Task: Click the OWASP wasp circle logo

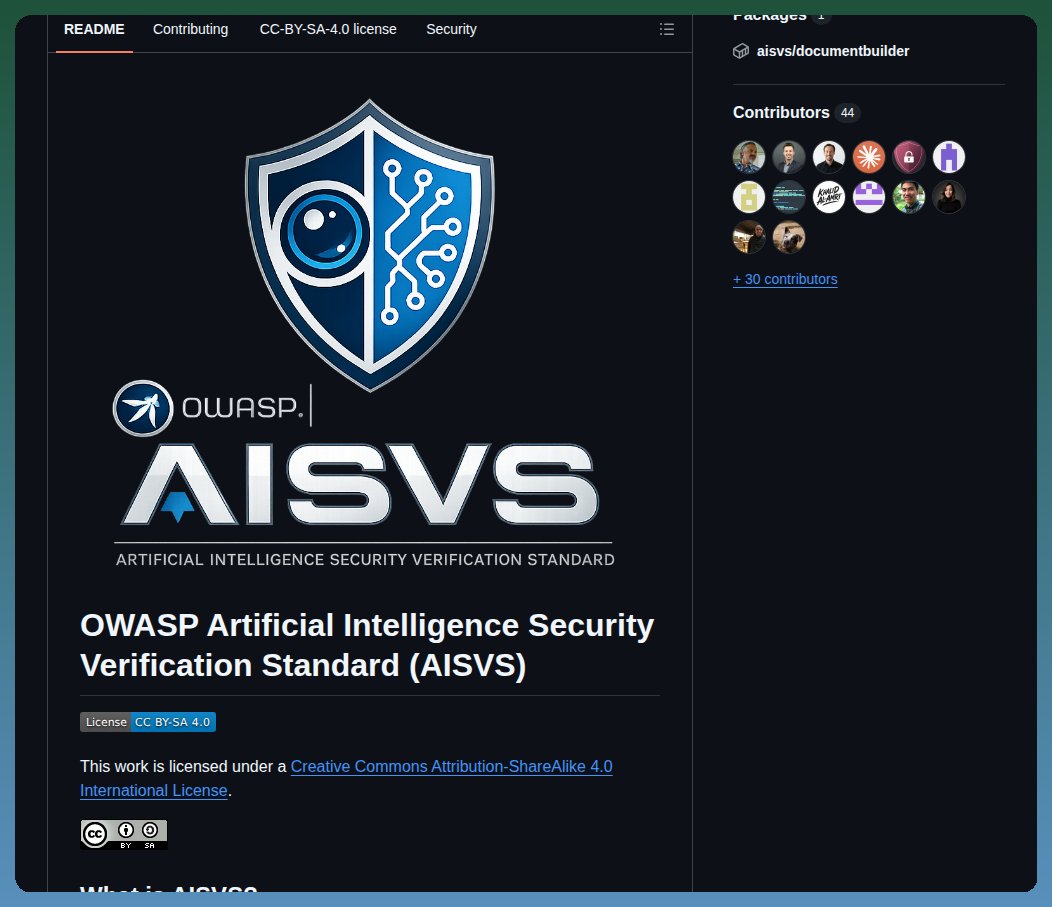Action: (x=143, y=408)
